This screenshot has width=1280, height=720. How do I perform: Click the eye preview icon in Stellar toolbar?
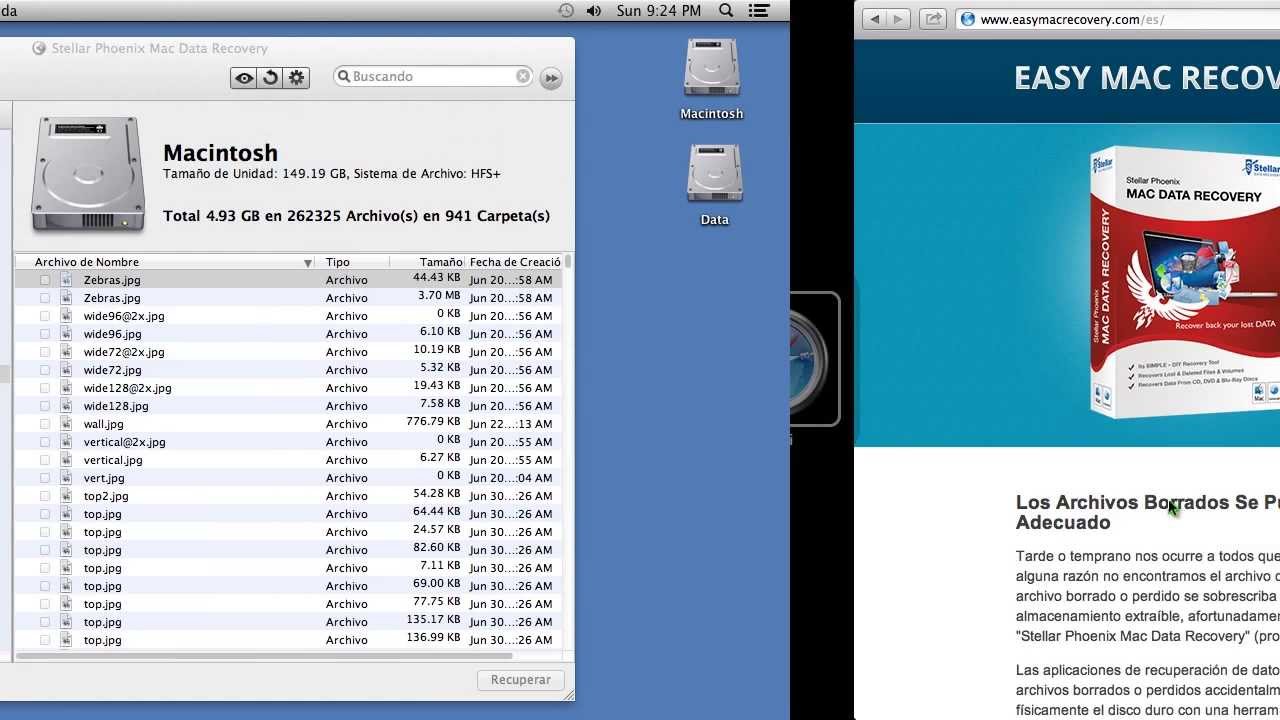243,78
